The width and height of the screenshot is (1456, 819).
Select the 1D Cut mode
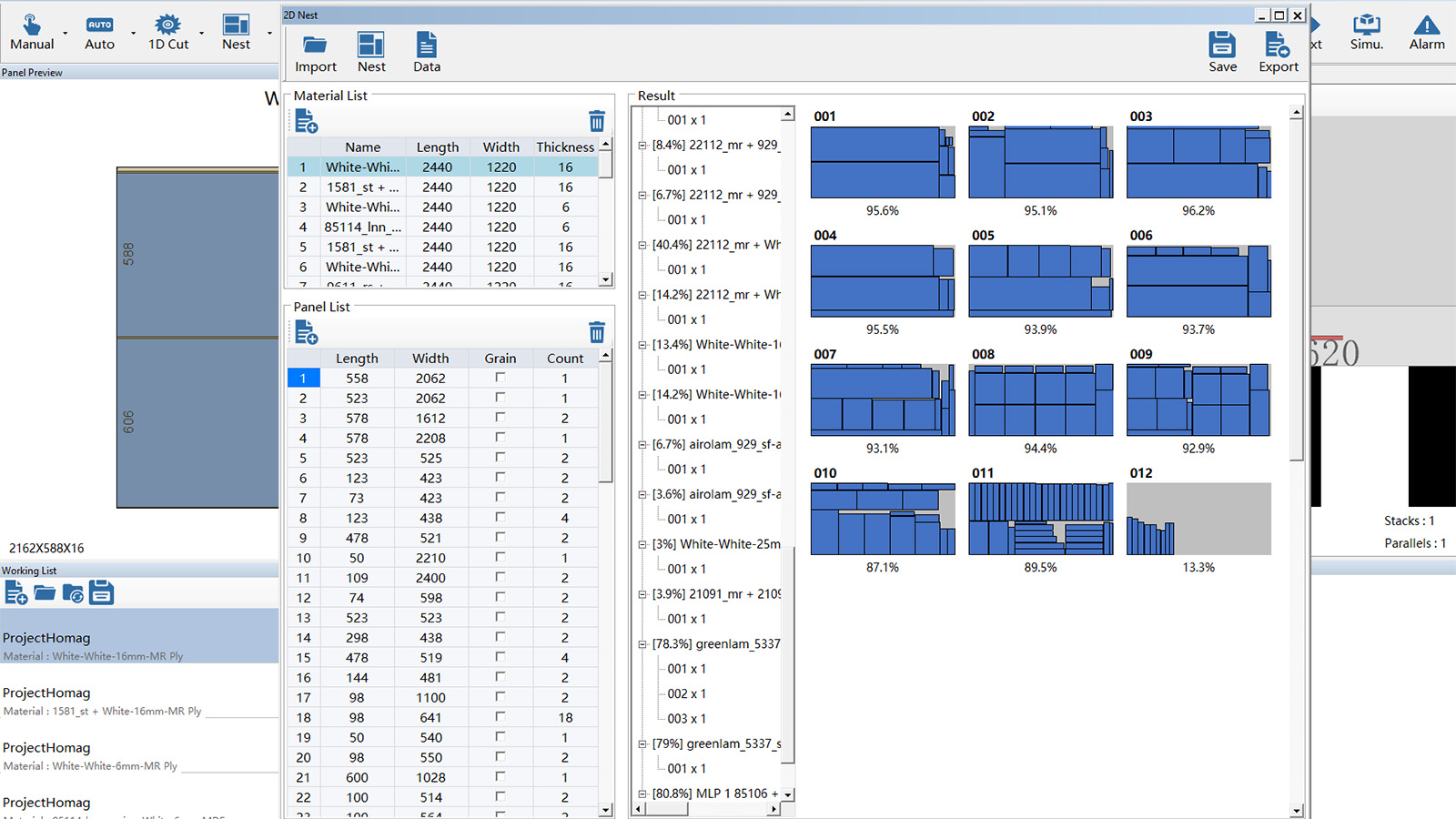click(168, 33)
